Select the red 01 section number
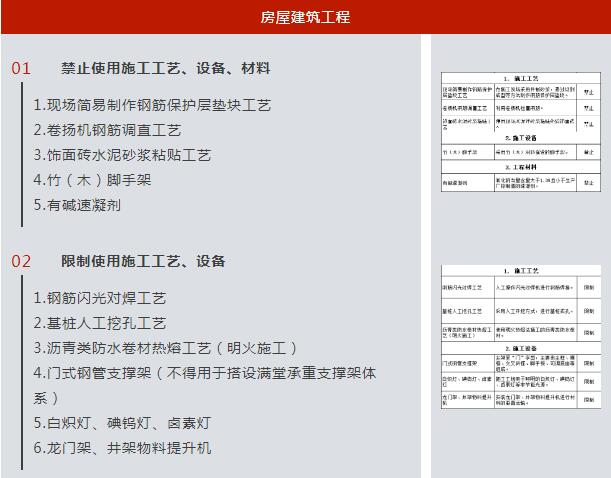The image size is (611, 478). click(x=22, y=69)
